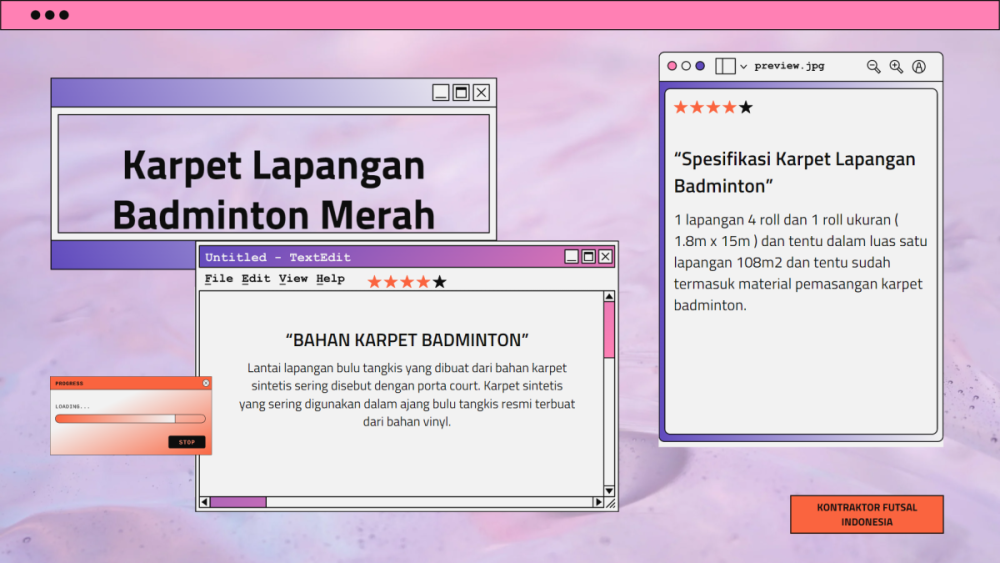This screenshot has height=563, width=1000.
Task: Open the Help menu in TextEdit
Action: click(x=330, y=279)
